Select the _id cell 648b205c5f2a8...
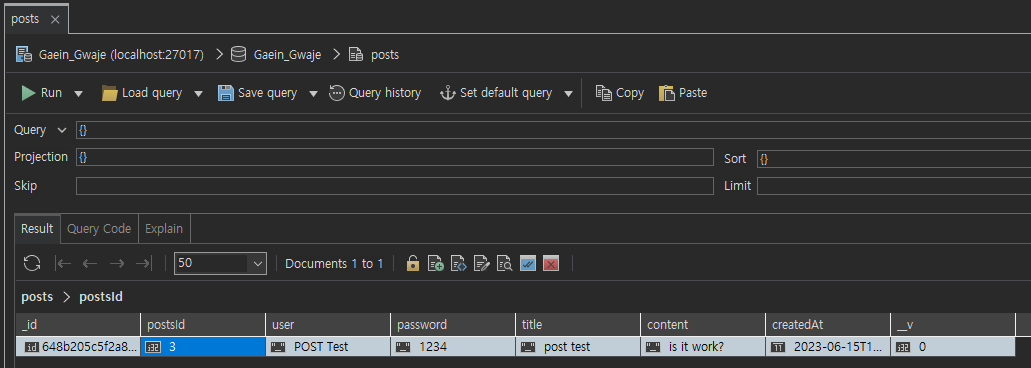Image resolution: width=1031 pixels, height=368 pixels. (78, 346)
